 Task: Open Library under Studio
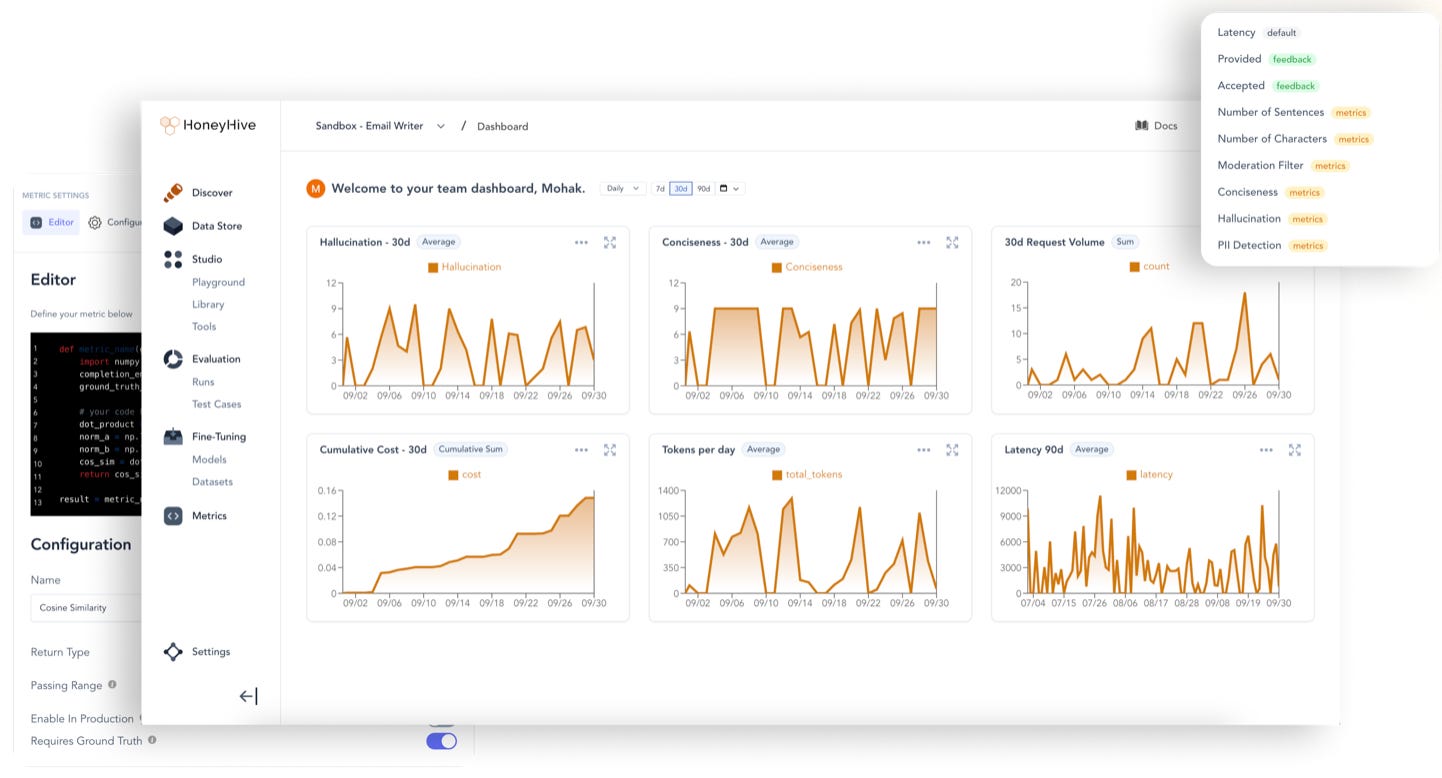click(208, 304)
